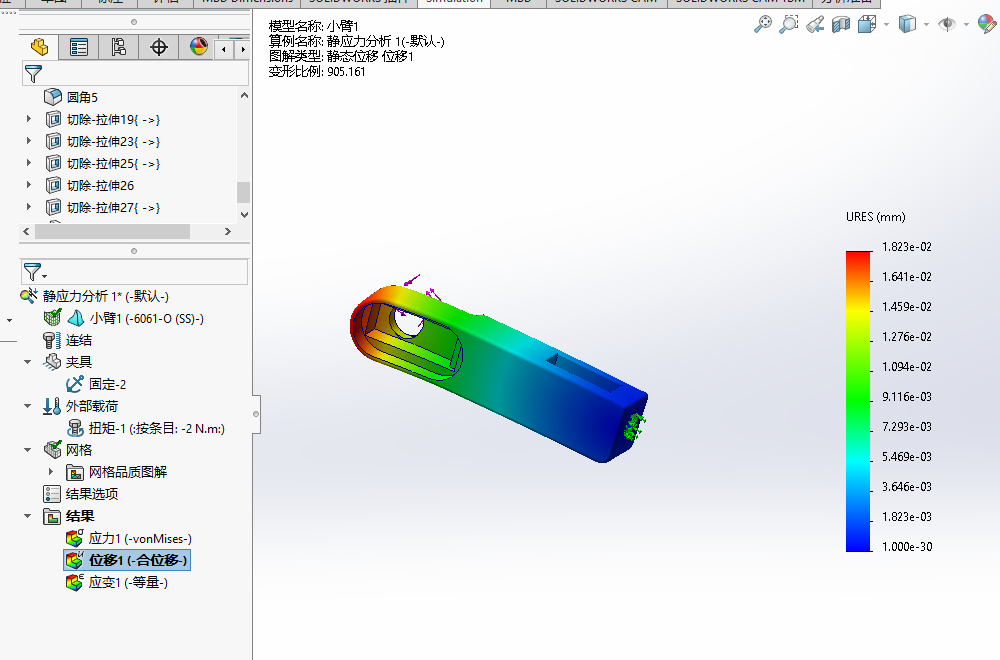Select the 网格 mesh icon
This screenshot has height=660, width=1000.
(x=52, y=450)
